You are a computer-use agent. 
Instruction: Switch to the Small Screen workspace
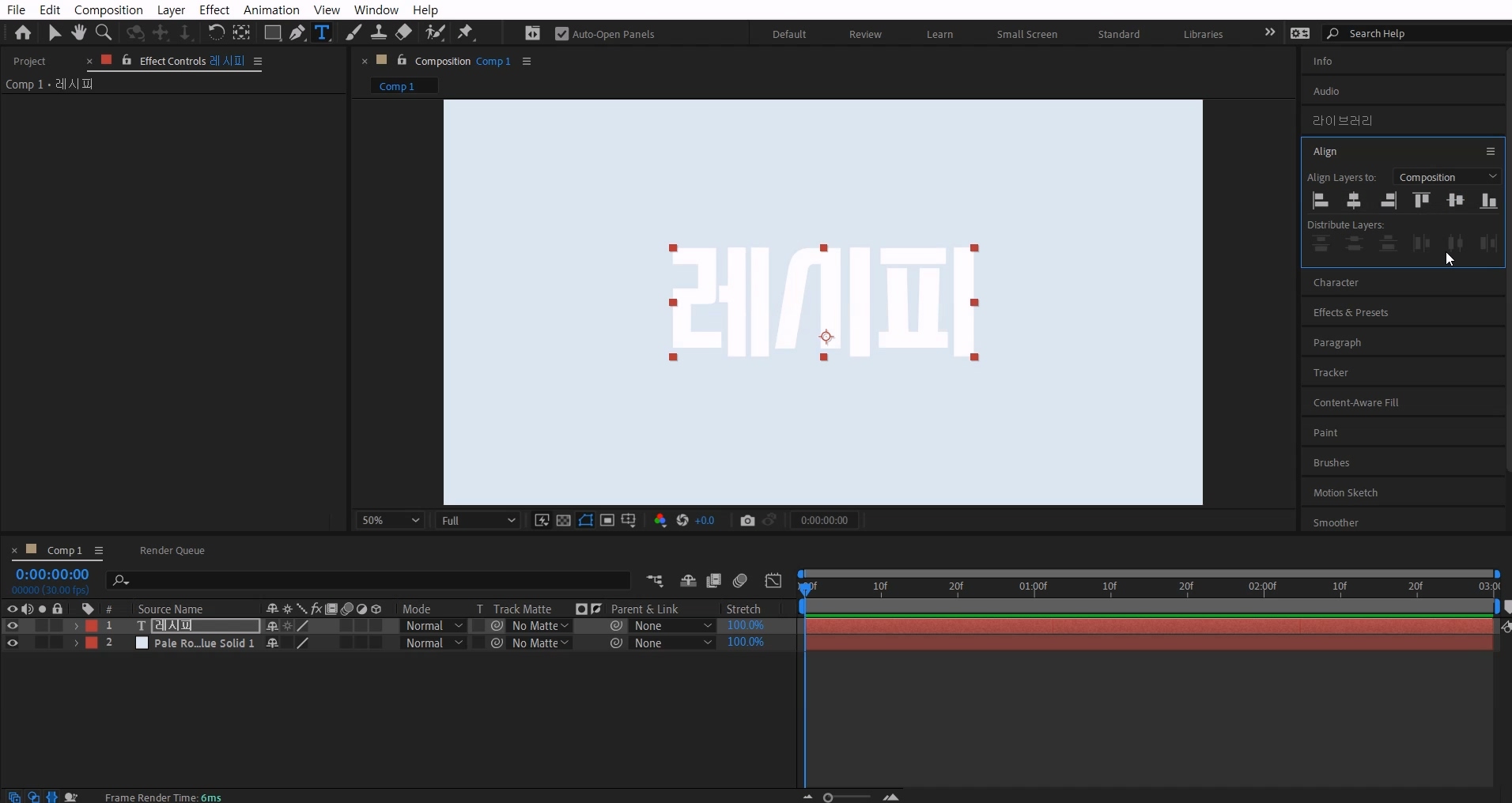[x=1027, y=34]
